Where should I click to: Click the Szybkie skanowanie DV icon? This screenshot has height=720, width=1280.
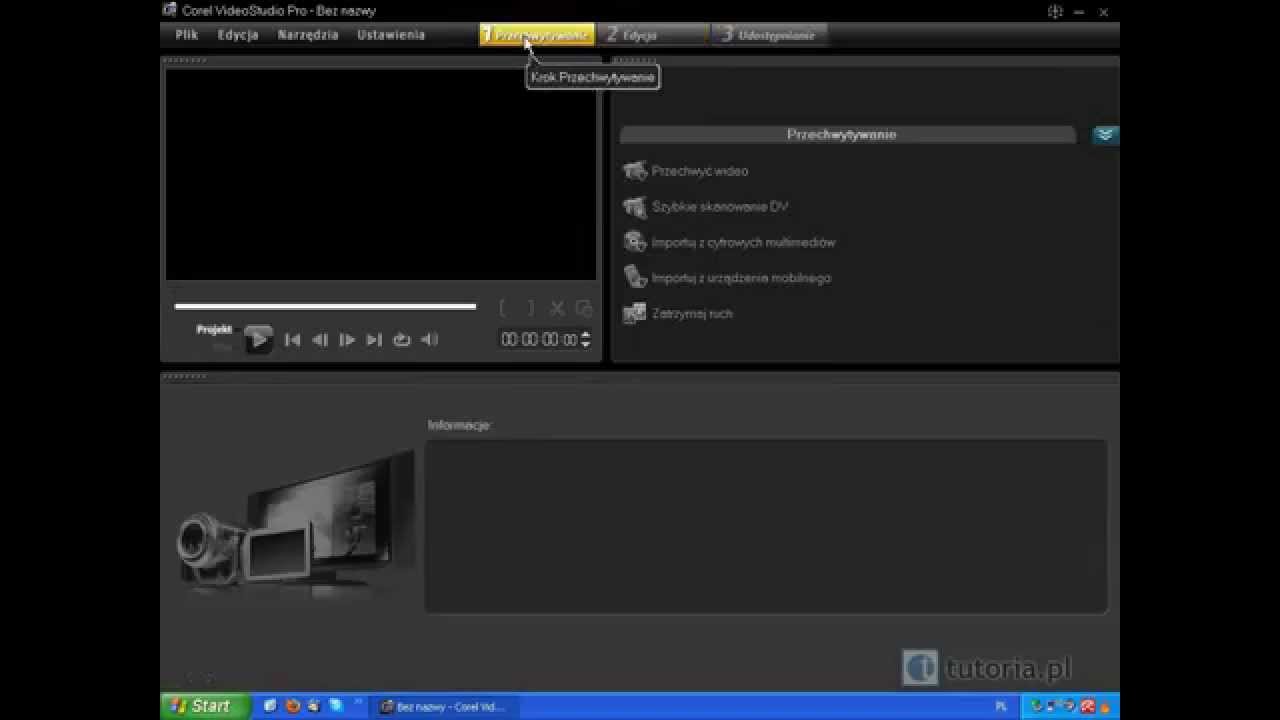coord(634,207)
